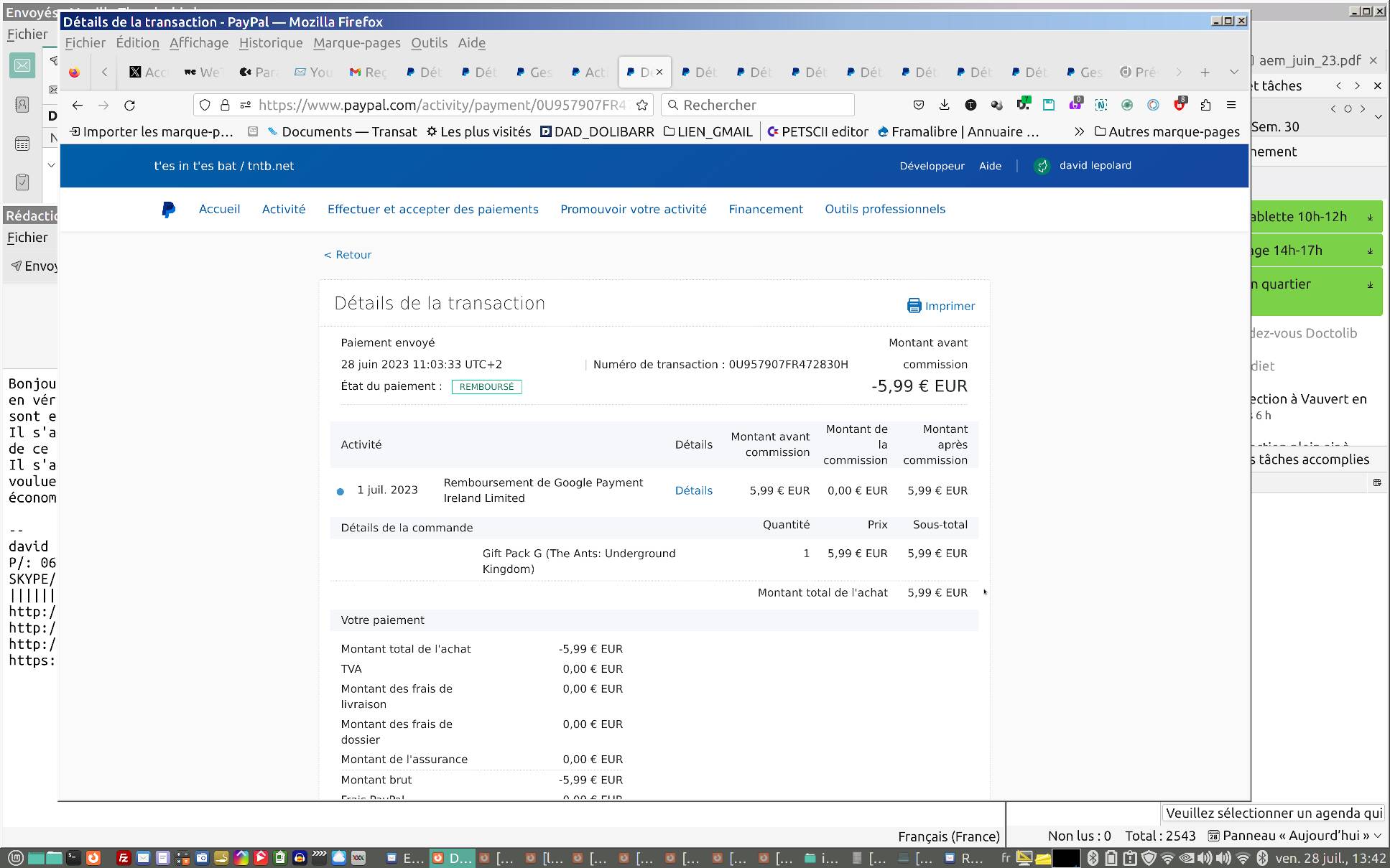The height and width of the screenshot is (868, 1390).
Task: Bookmark this page with the star icon
Action: [642, 105]
